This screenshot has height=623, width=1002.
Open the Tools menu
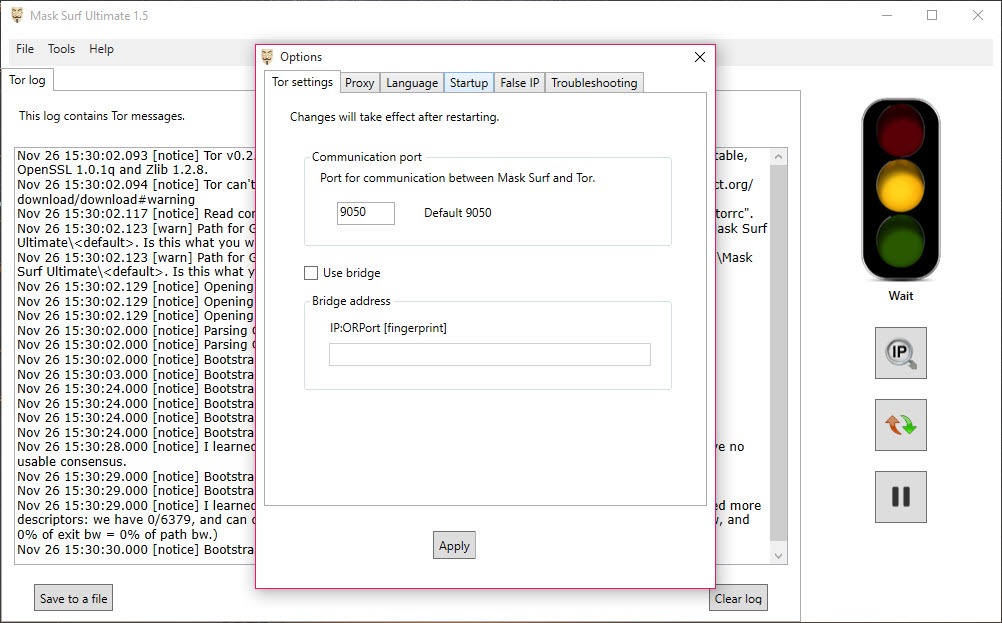(x=61, y=49)
